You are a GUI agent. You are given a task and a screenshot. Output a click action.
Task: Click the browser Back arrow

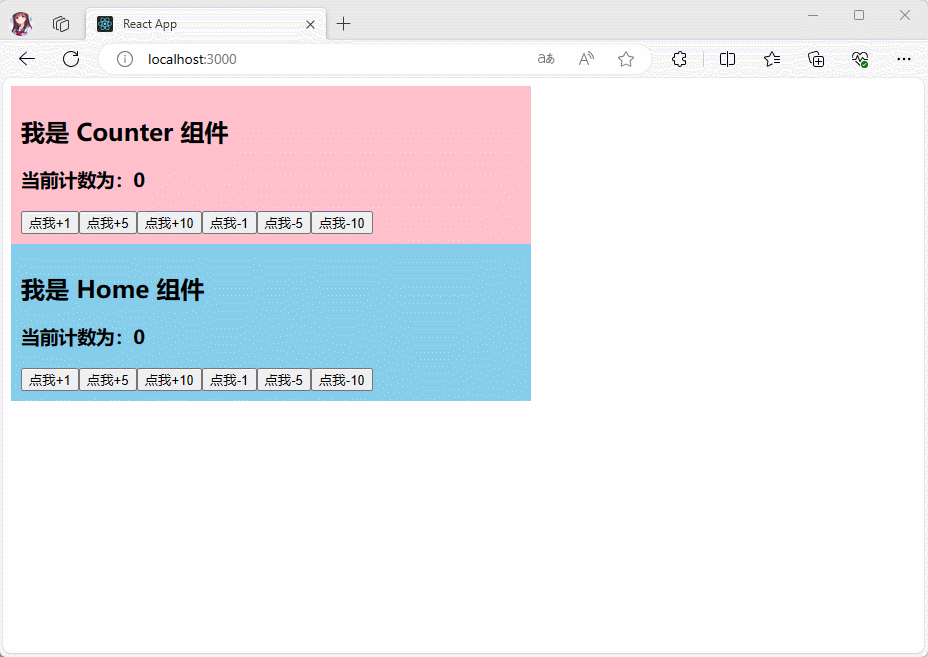point(27,59)
